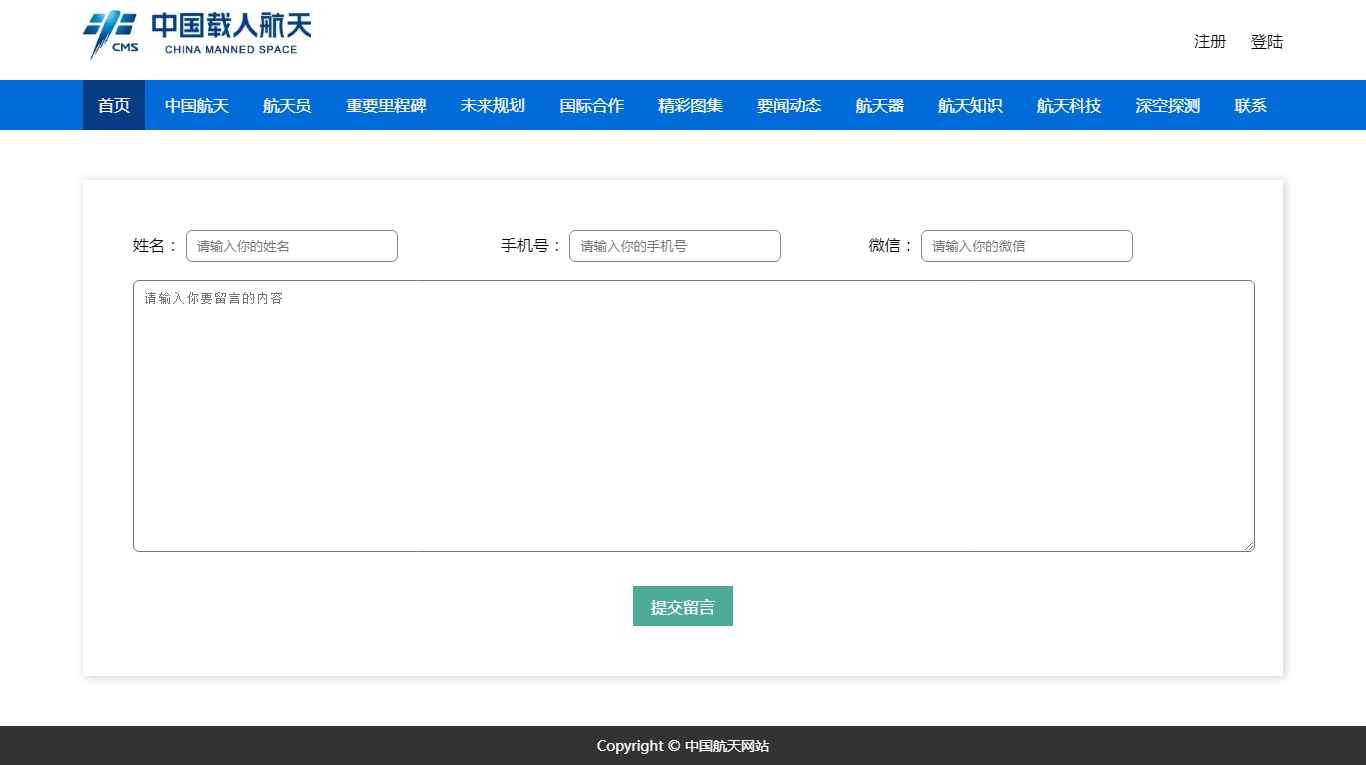1366x765 pixels.
Task: View the 精彩图集 gallery page
Action: (690, 106)
